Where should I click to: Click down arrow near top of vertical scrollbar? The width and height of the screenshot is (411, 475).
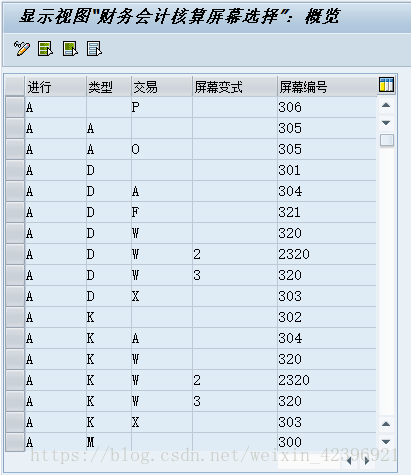386,123
